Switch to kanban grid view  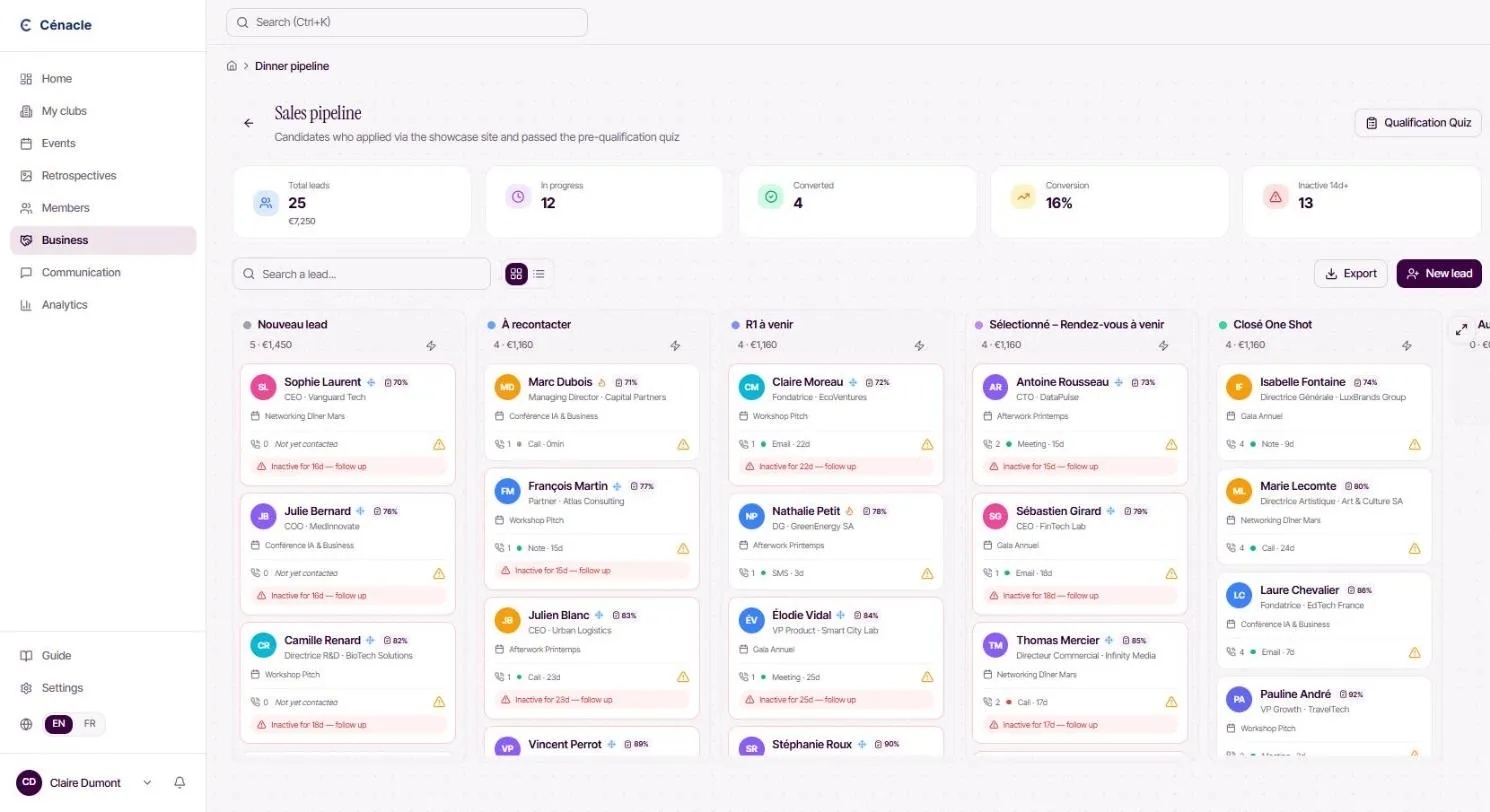tap(516, 274)
